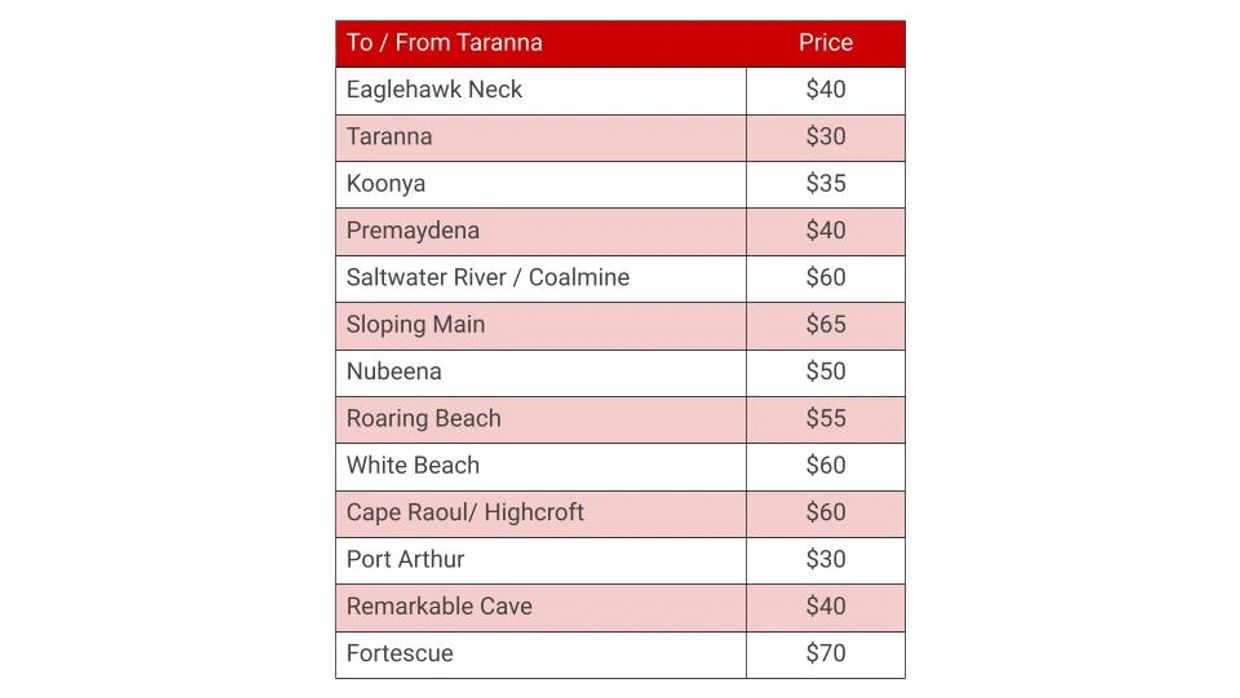Image resolution: width=1240 pixels, height=698 pixels.
Task: Select the Koonya destination
Action: point(386,184)
